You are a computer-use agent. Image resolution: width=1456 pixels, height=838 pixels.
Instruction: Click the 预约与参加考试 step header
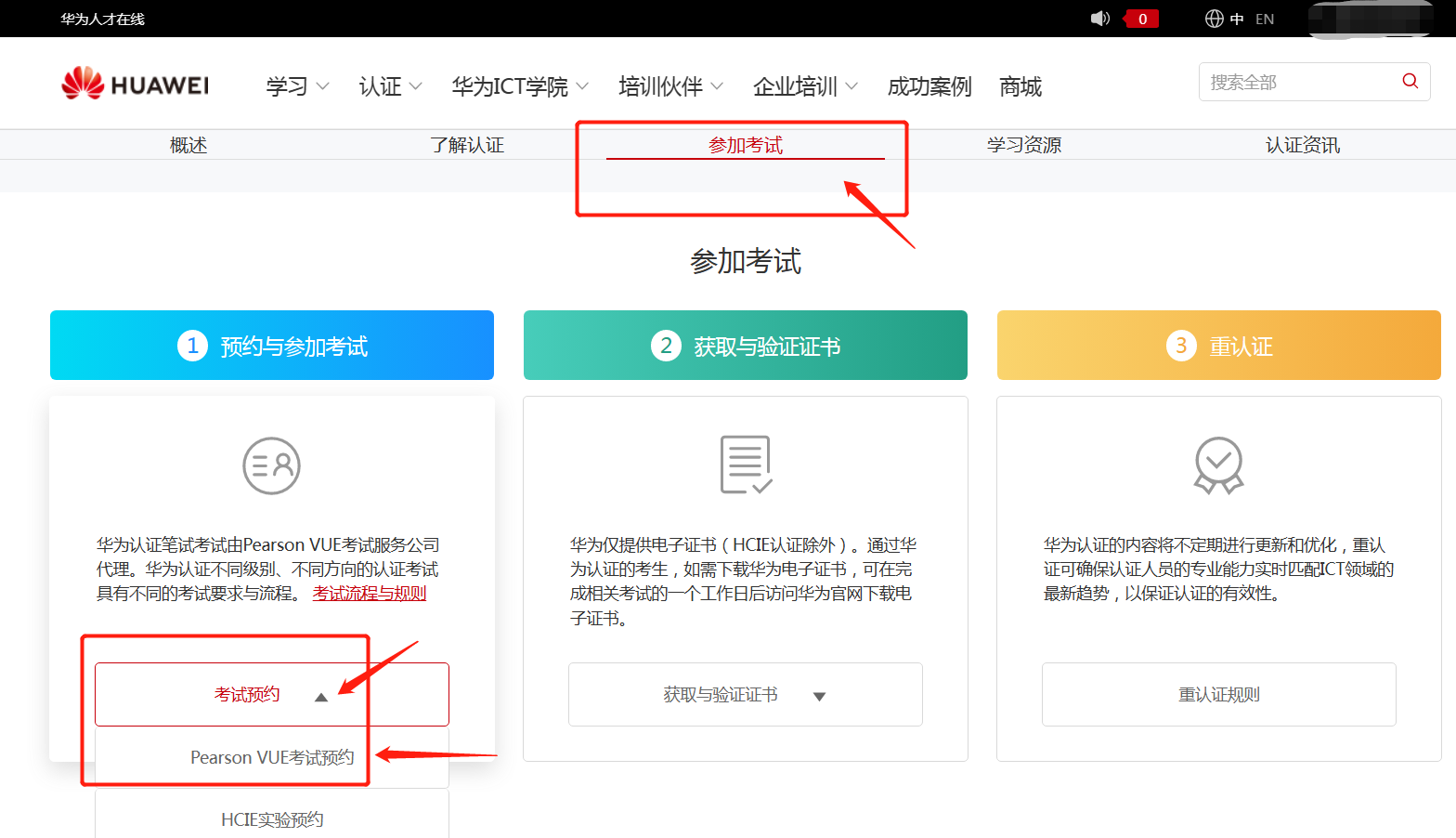pyautogui.click(x=272, y=346)
